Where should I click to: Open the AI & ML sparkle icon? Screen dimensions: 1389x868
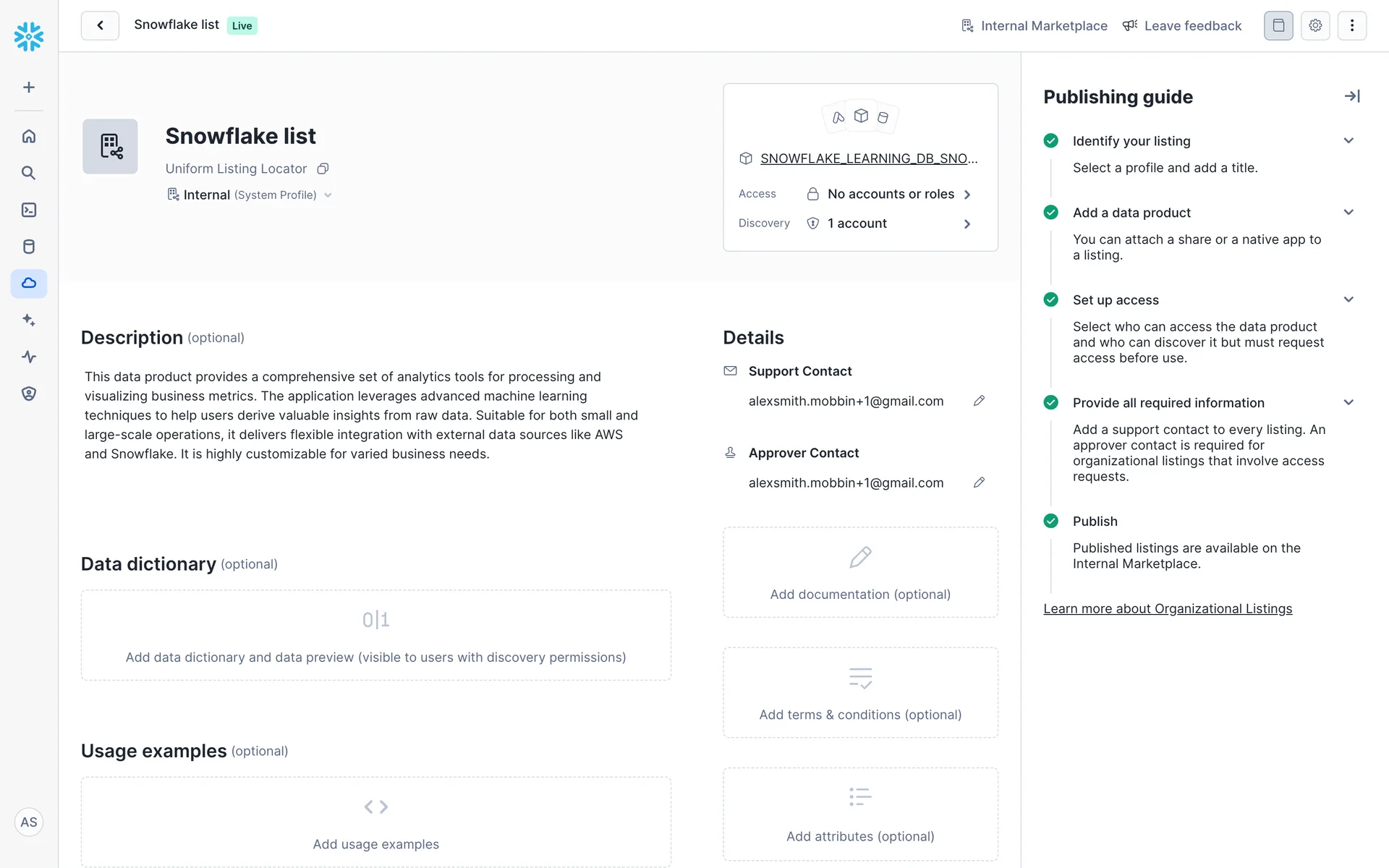tap(29, 320)
